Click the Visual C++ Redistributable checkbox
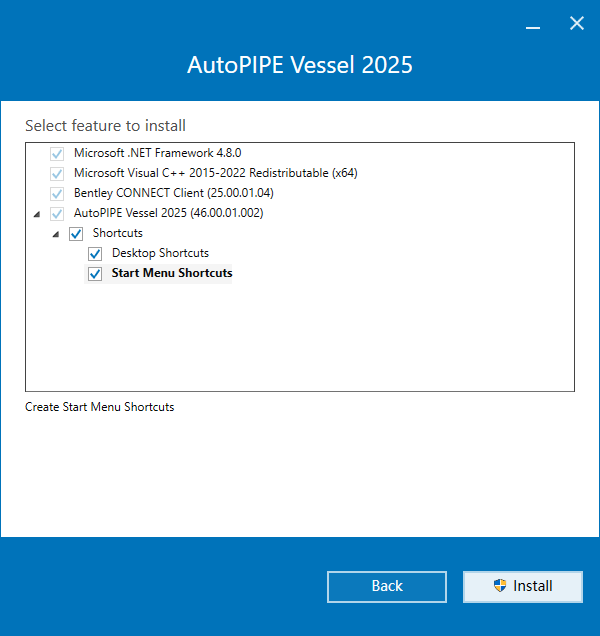 coord(56,174)
